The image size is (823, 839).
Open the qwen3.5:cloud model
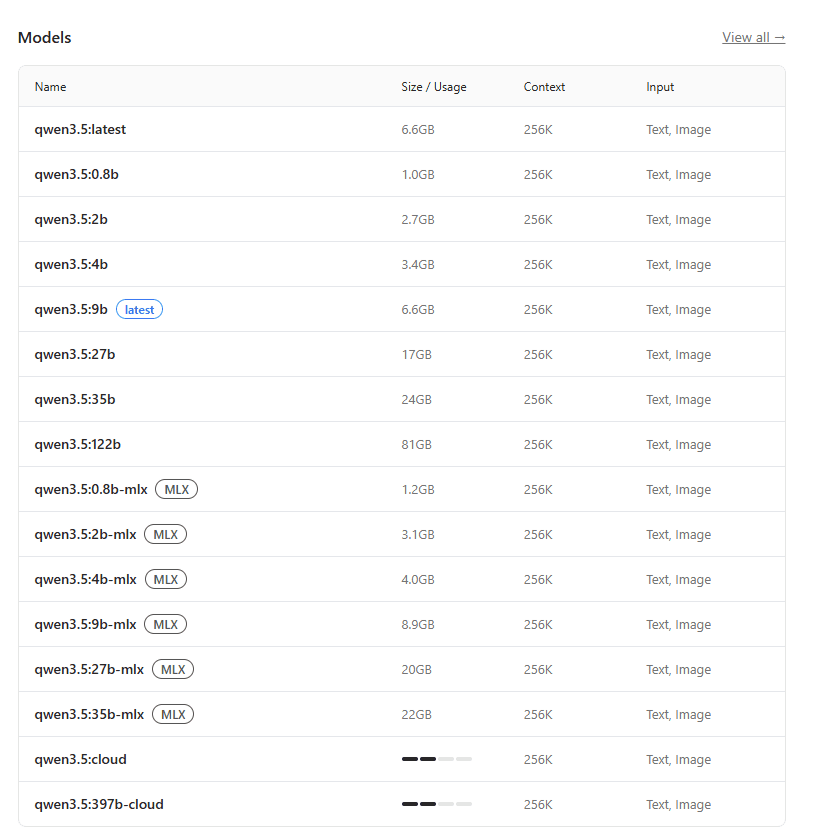(x=81, y=759)
